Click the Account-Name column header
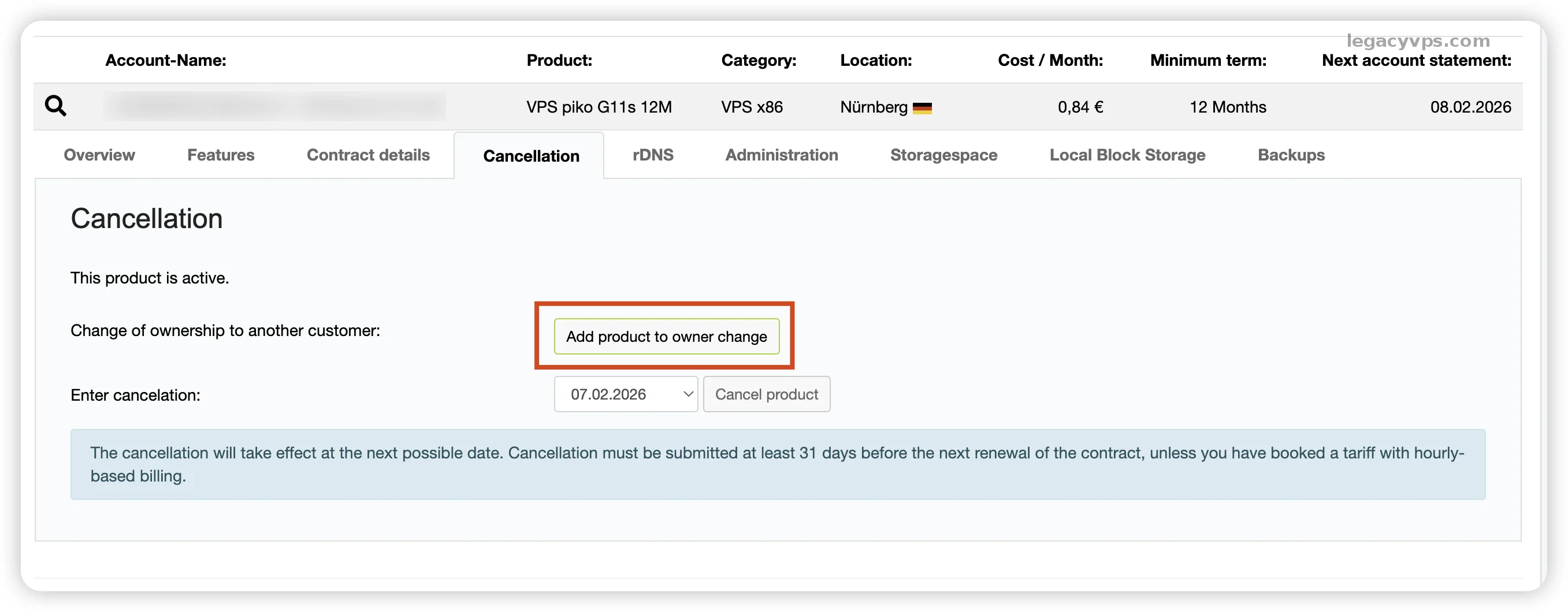The height and width of the screenshot is (612, 1568). [x=166, y=60]
